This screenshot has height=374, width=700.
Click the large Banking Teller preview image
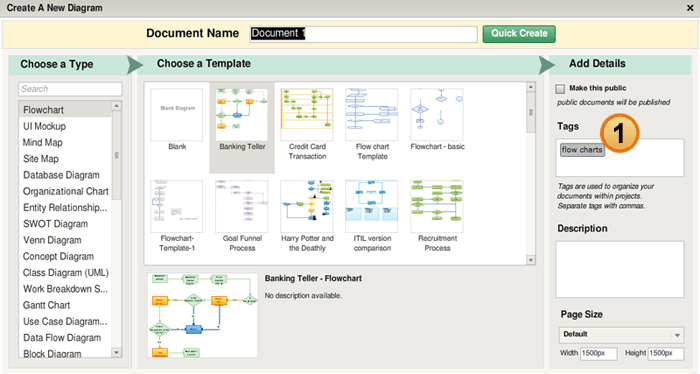pyautogui.click(x=203, y=316)
